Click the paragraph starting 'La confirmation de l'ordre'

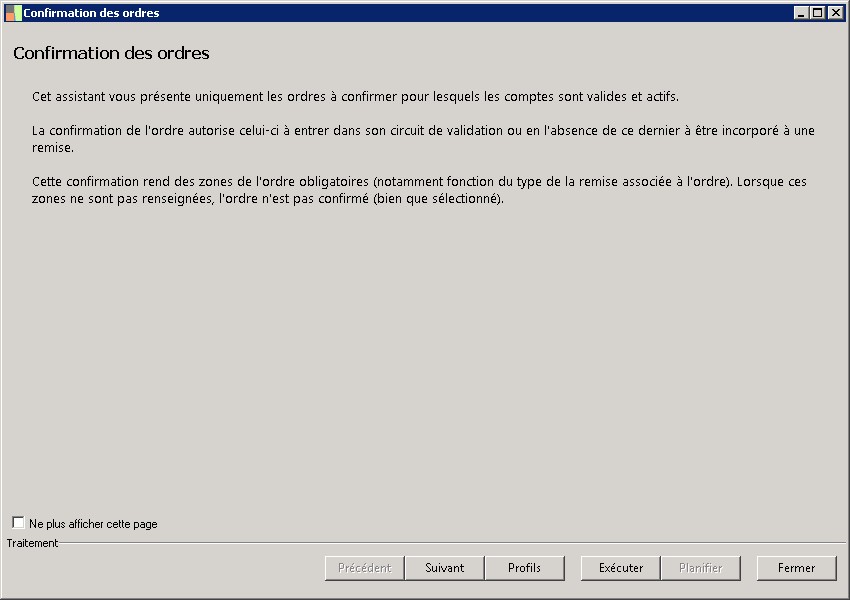click(x=423, y=139)
